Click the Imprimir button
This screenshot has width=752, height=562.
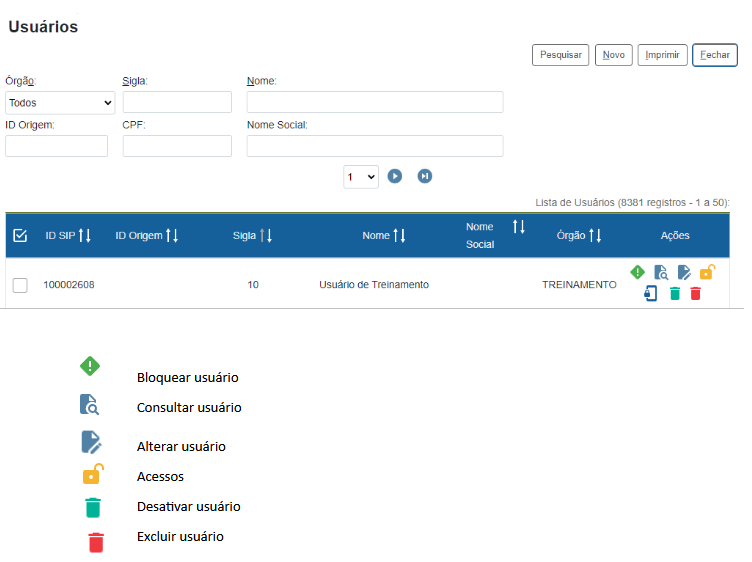[662, 55]
